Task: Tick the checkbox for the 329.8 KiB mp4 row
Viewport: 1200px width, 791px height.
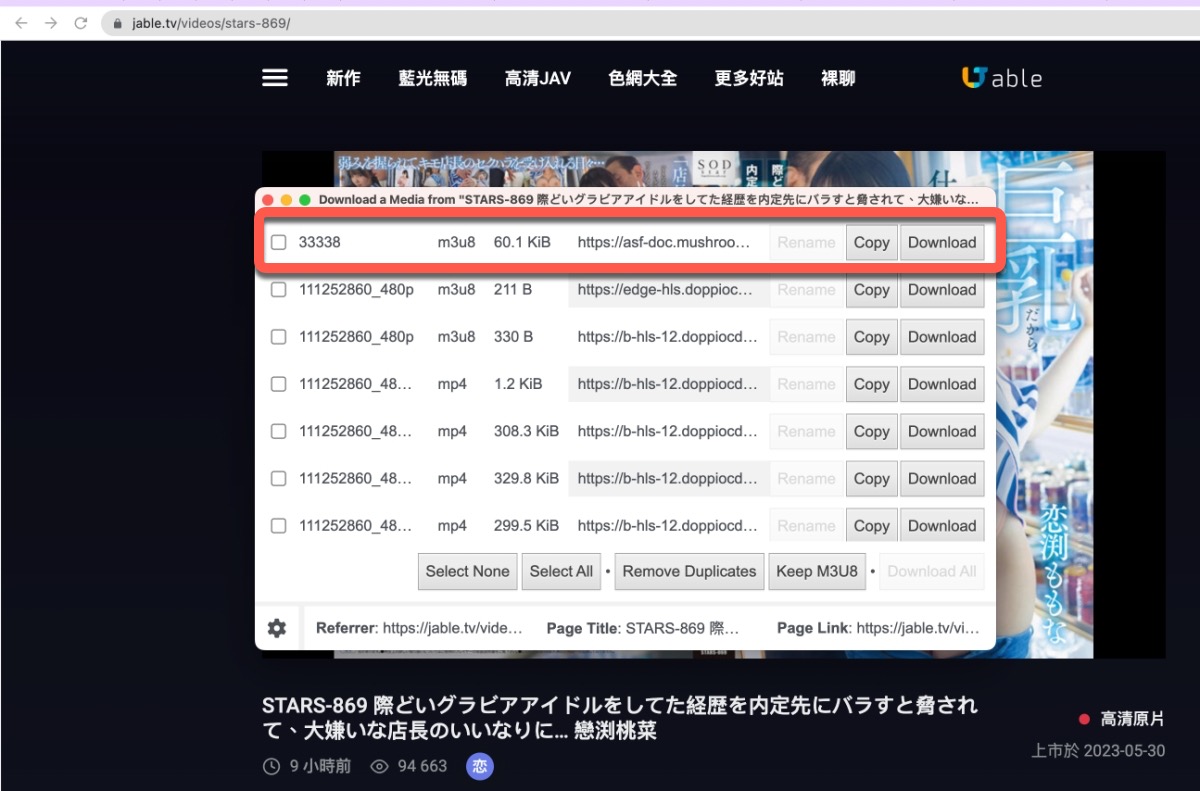Action: 279,478
